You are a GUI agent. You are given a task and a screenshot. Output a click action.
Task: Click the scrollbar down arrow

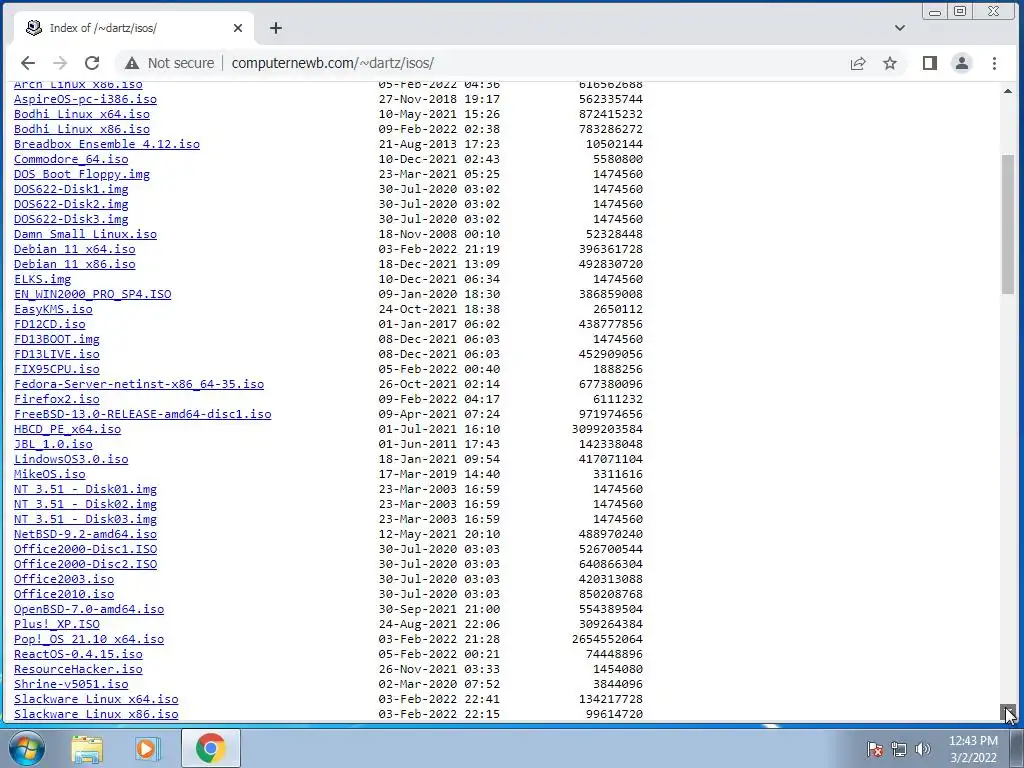pyautogui.click(x=1008, y=712)
